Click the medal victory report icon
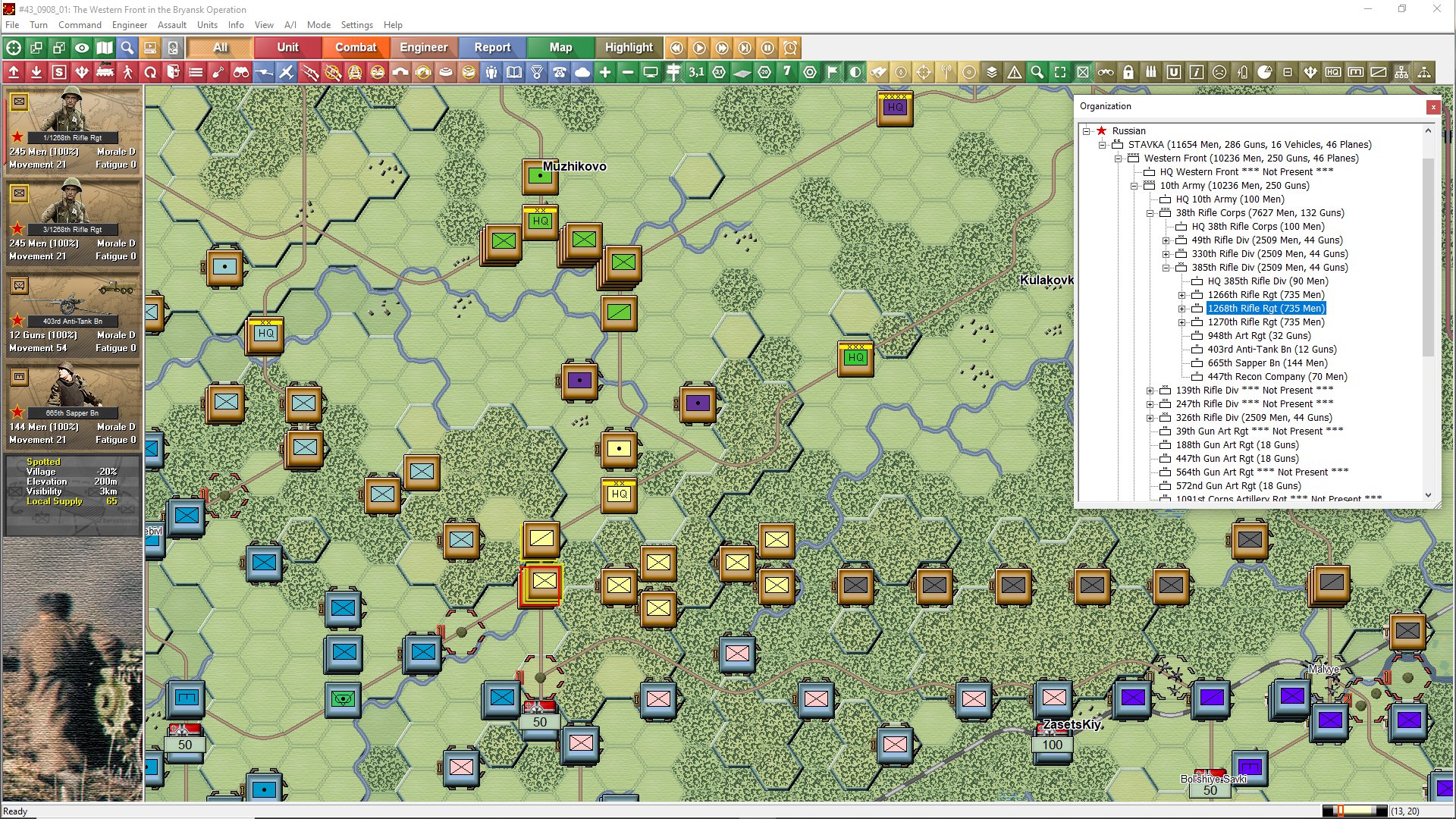 pyautogui.click(x=537, y=72)
